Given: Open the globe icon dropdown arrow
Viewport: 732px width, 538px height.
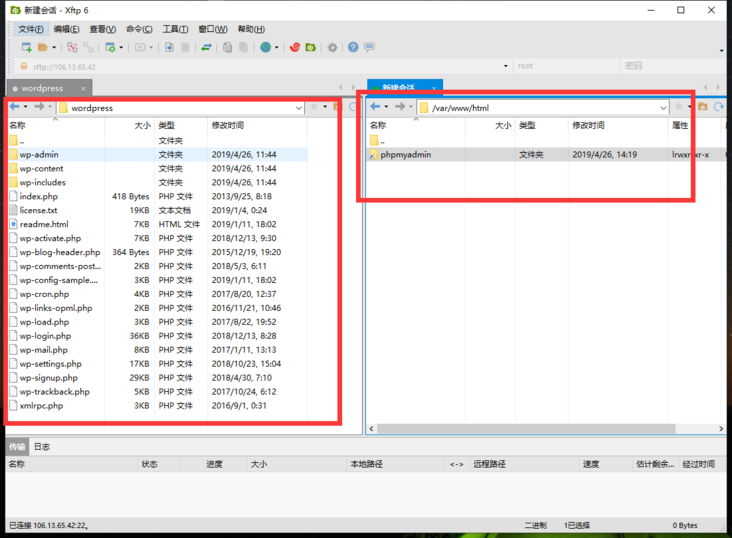Looking at the screenshot, I should pyautogui.click(x=277, y=47).
